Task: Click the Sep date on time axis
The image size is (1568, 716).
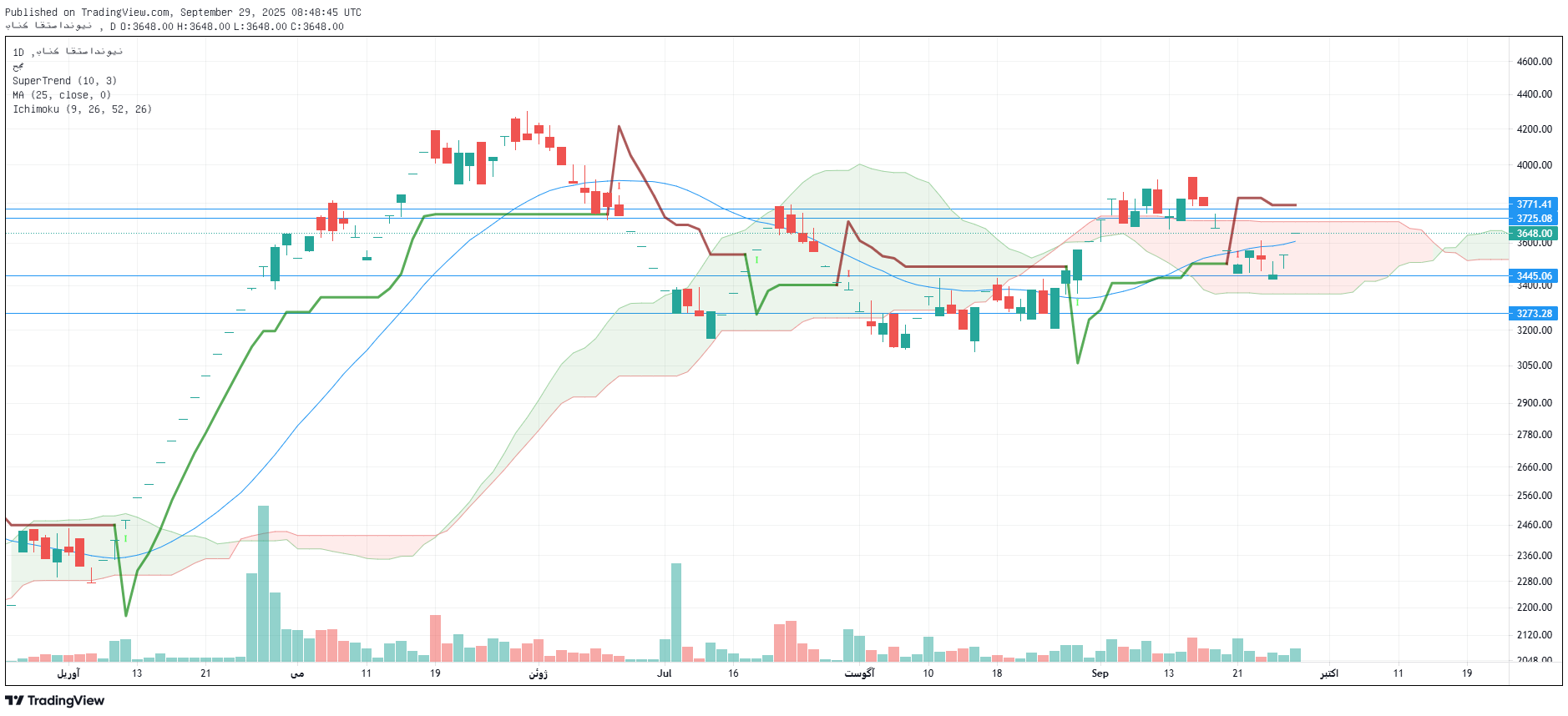Action: 1100,673
